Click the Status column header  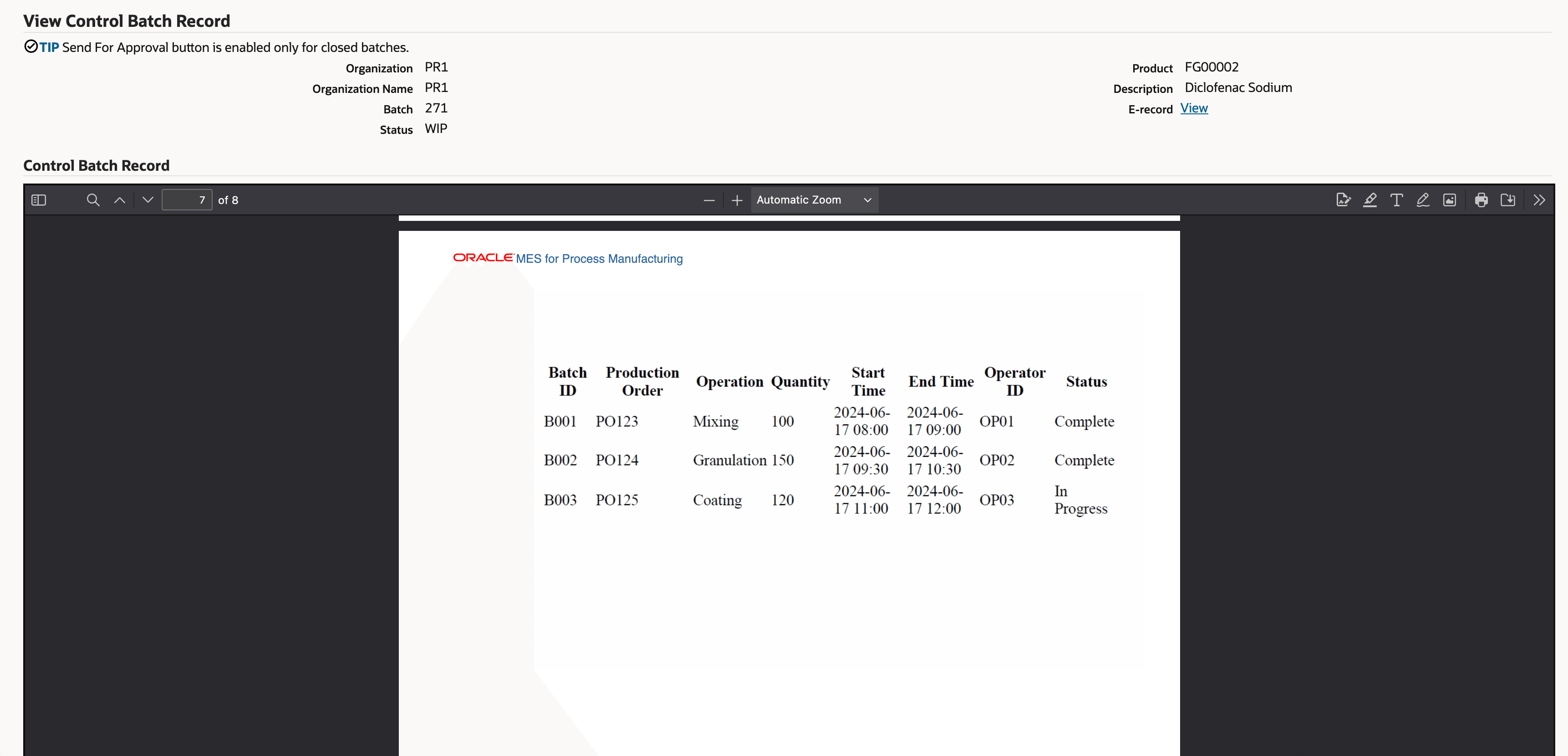[x=1086, y=382]
